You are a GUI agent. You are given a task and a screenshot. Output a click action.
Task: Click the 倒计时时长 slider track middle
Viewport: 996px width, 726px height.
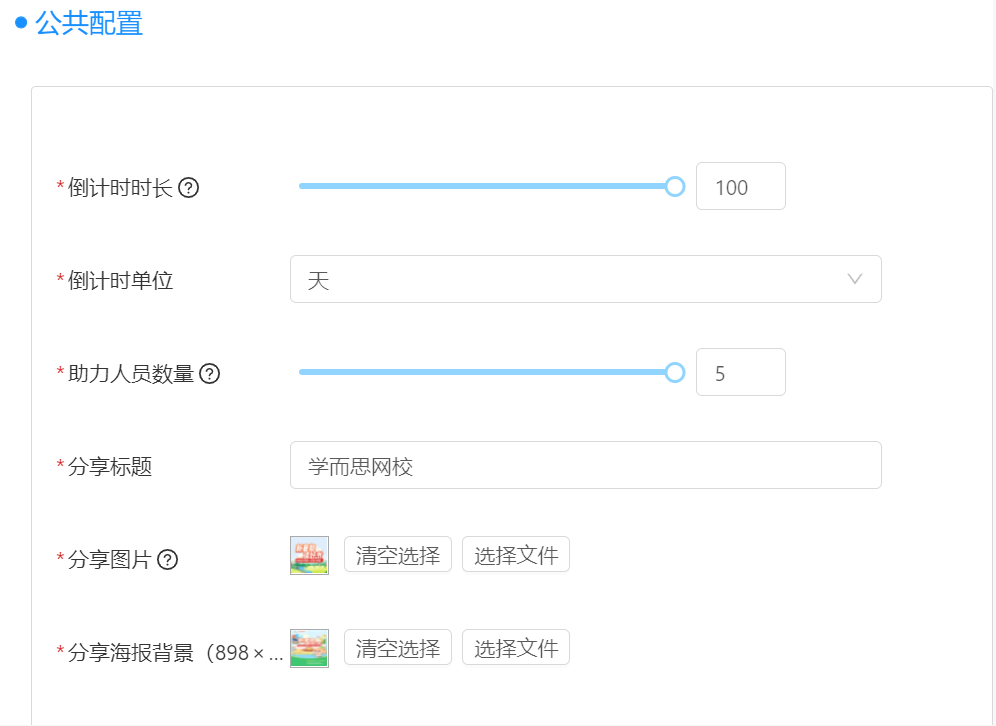pyautogui.click(x=487, y=186)
